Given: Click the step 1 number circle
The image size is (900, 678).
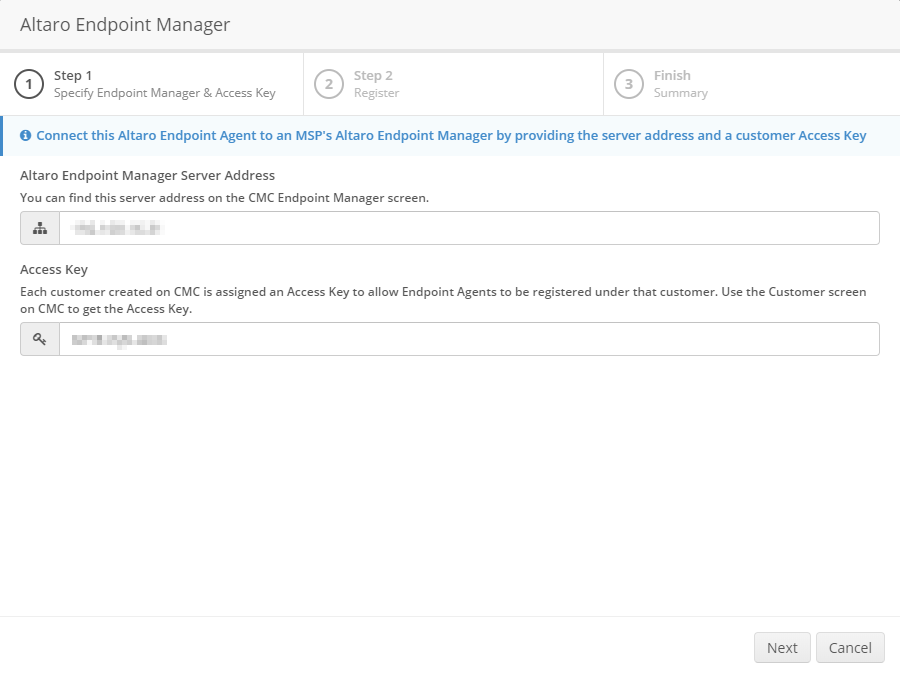Looking at the screenshot, I should click(x=29, y=84).
